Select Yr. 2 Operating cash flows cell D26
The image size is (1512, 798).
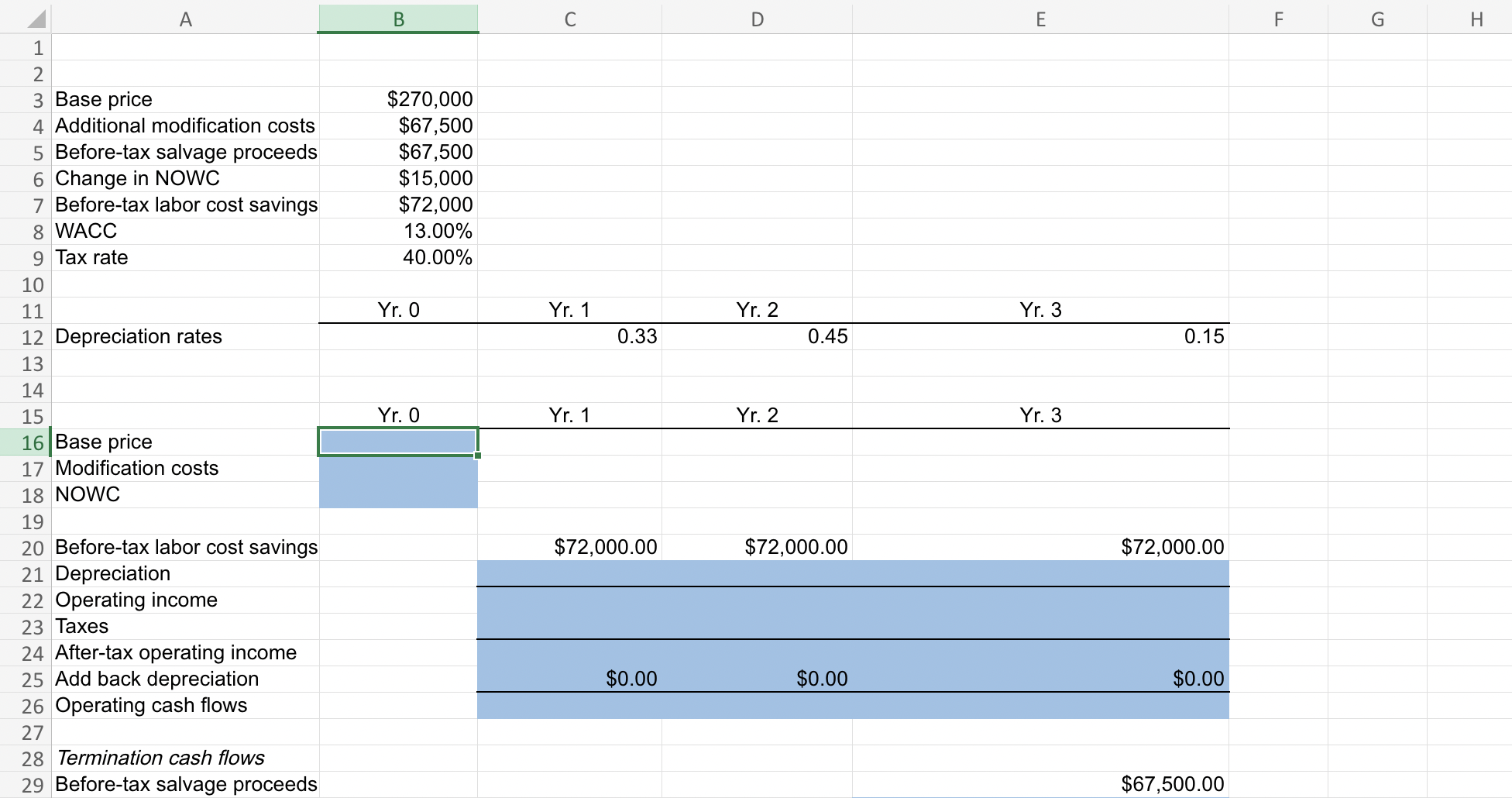(758, 705)
